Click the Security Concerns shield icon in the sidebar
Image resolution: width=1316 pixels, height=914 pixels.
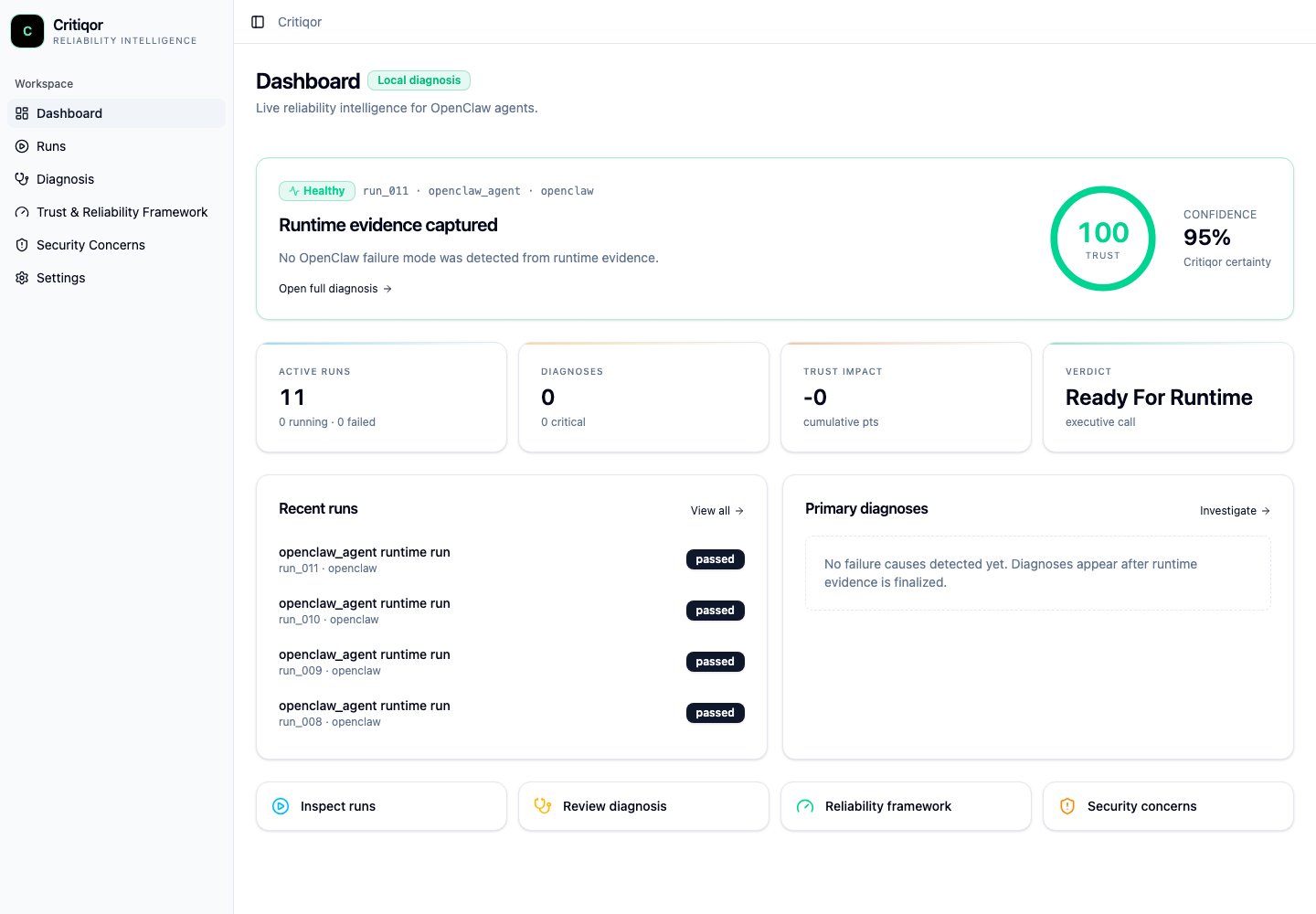[x=22, y=245]
